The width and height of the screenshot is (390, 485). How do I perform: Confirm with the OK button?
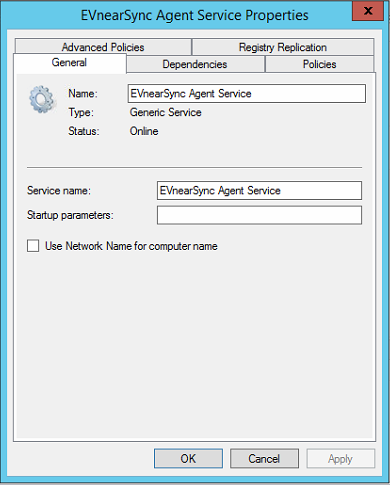tap(188, 458)
